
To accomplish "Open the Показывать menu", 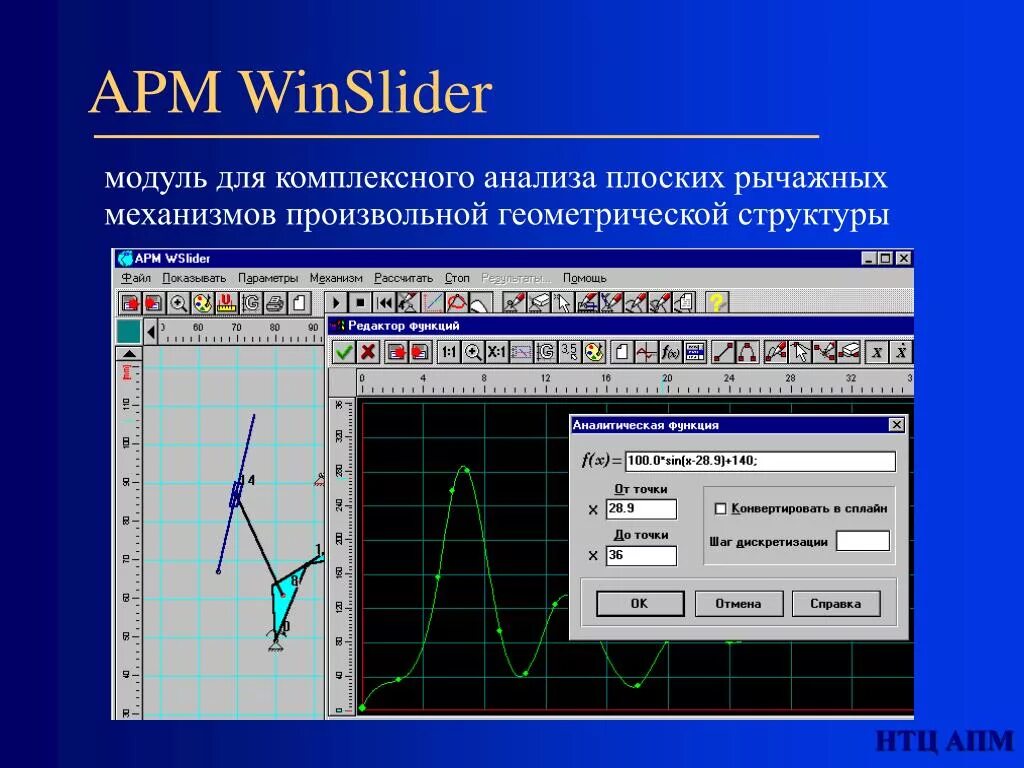I will [194, 278].
